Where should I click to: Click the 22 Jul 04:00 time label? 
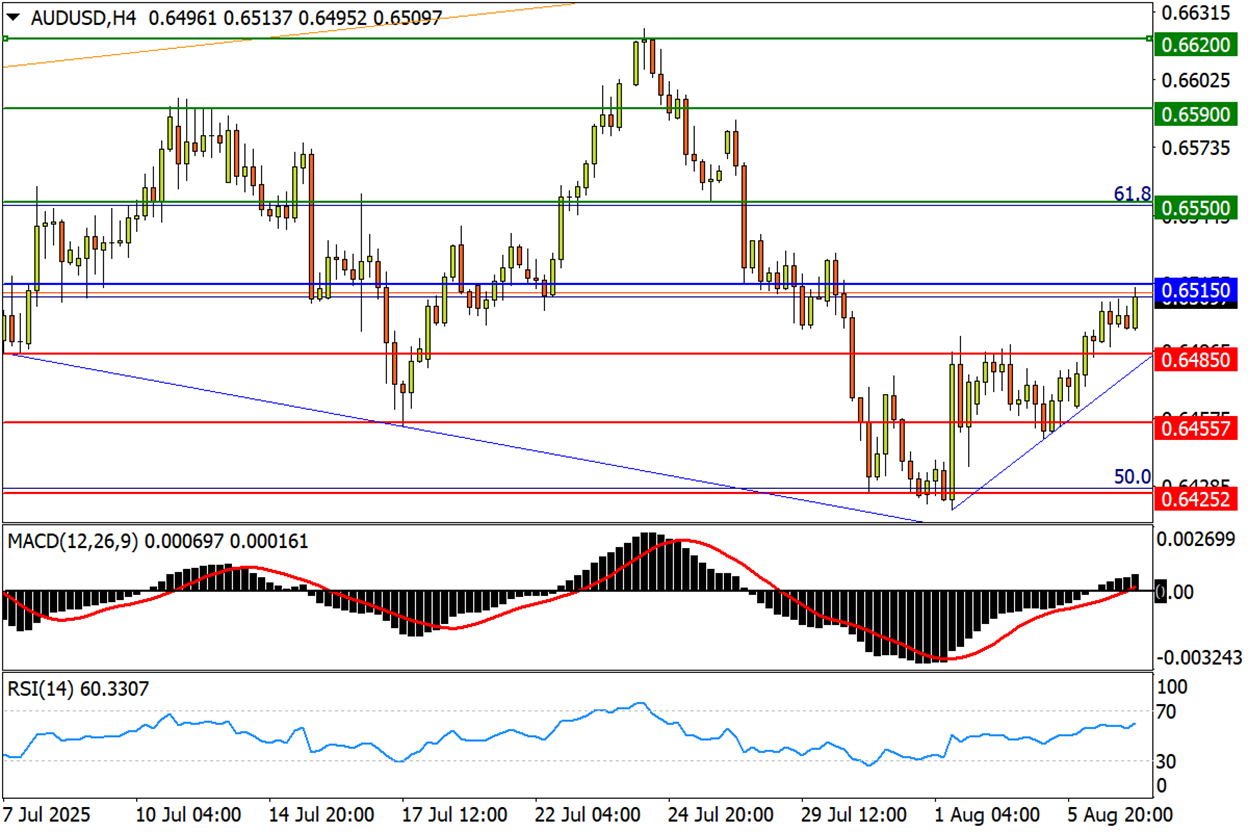(x=586, y=814)
